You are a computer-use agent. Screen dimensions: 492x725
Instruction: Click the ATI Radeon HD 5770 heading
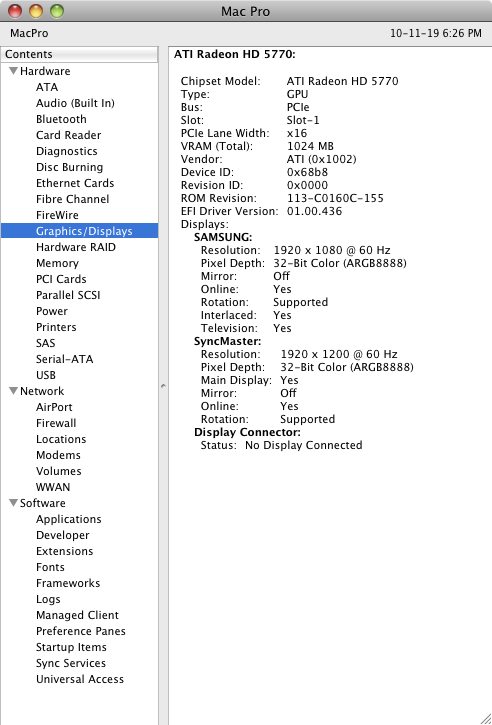235,54
